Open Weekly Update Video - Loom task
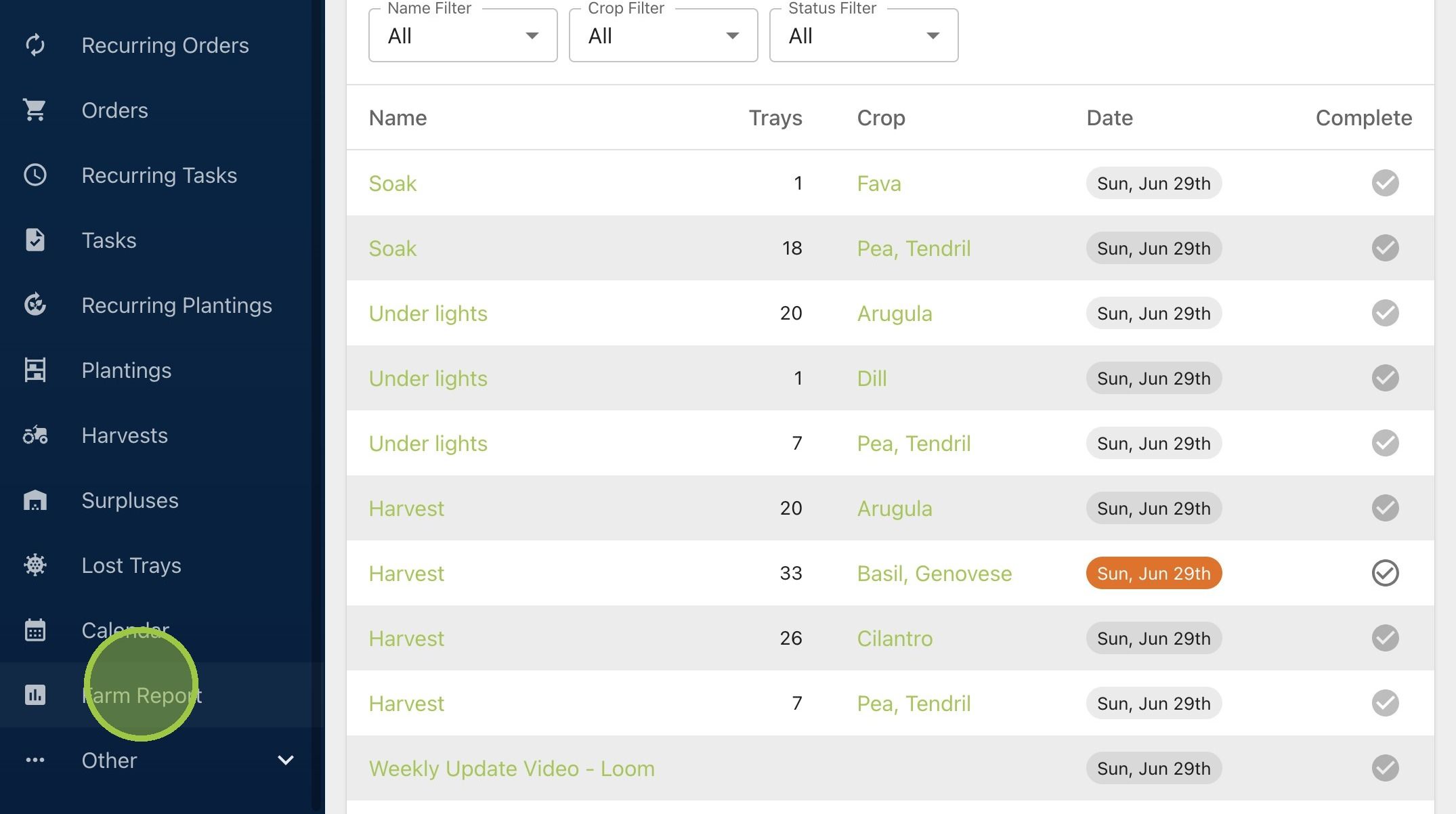Screen dimensions: 1456x814 tap(511, 769)
